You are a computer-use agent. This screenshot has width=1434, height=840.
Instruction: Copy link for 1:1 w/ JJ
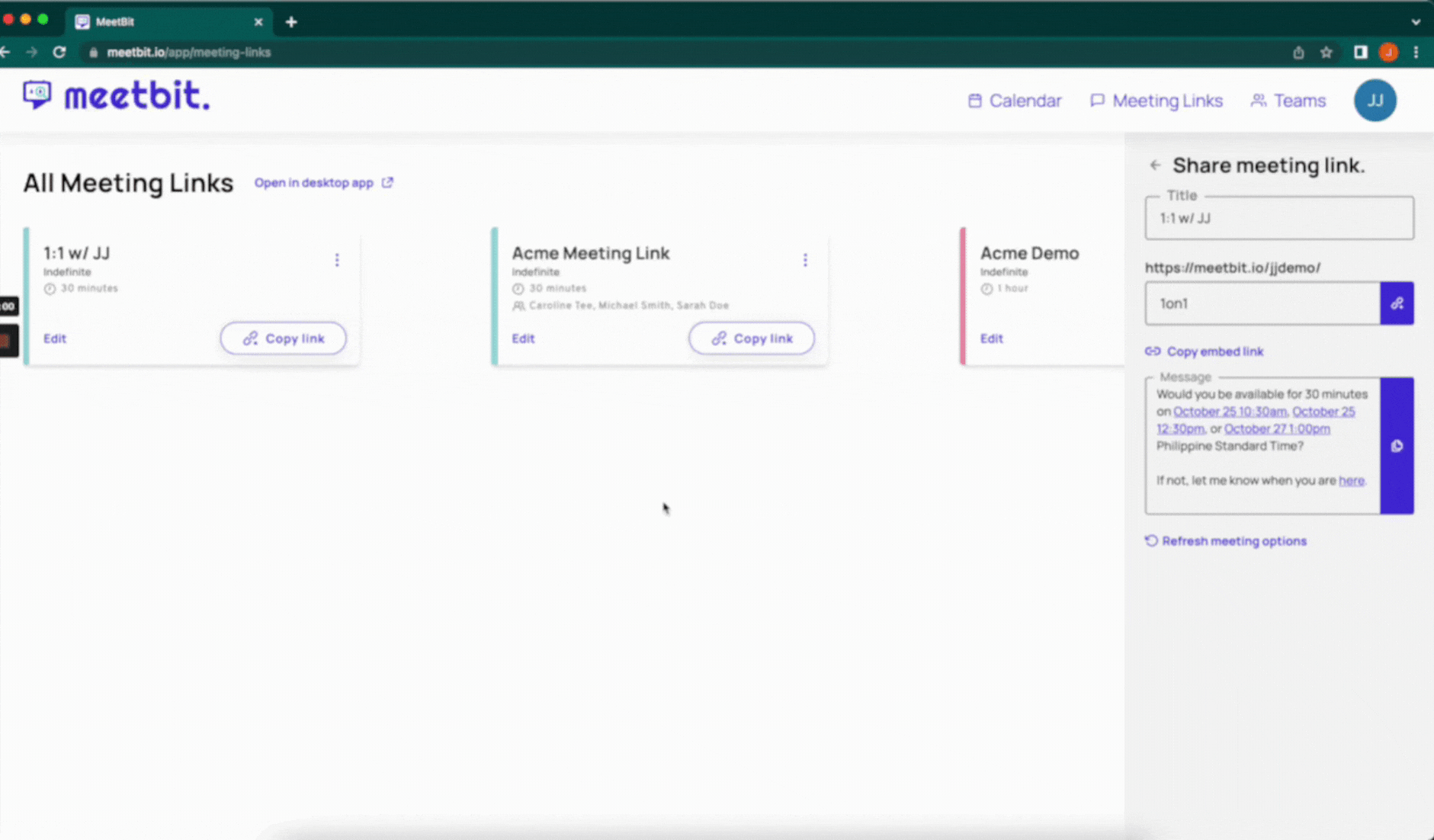point(284,338)
